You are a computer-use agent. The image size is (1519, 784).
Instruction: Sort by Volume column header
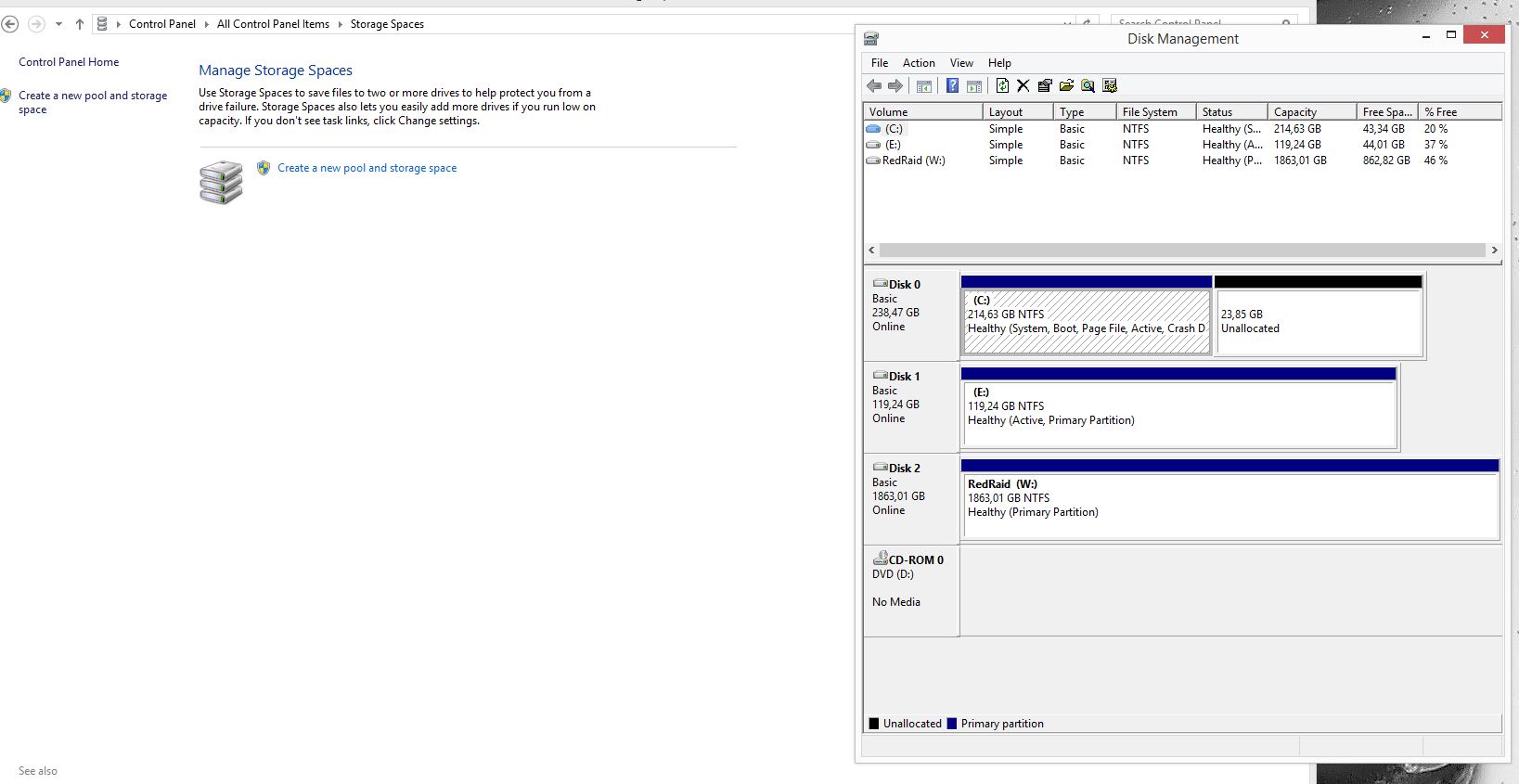click(x=922, y=111)
